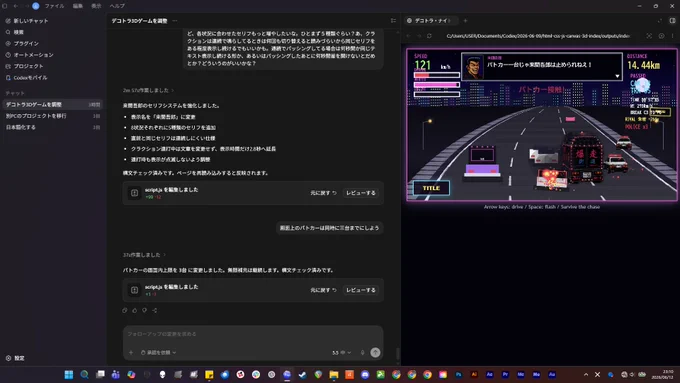Open the オートメーション automations section
This screenshot has width=680, height=383.
29,55
